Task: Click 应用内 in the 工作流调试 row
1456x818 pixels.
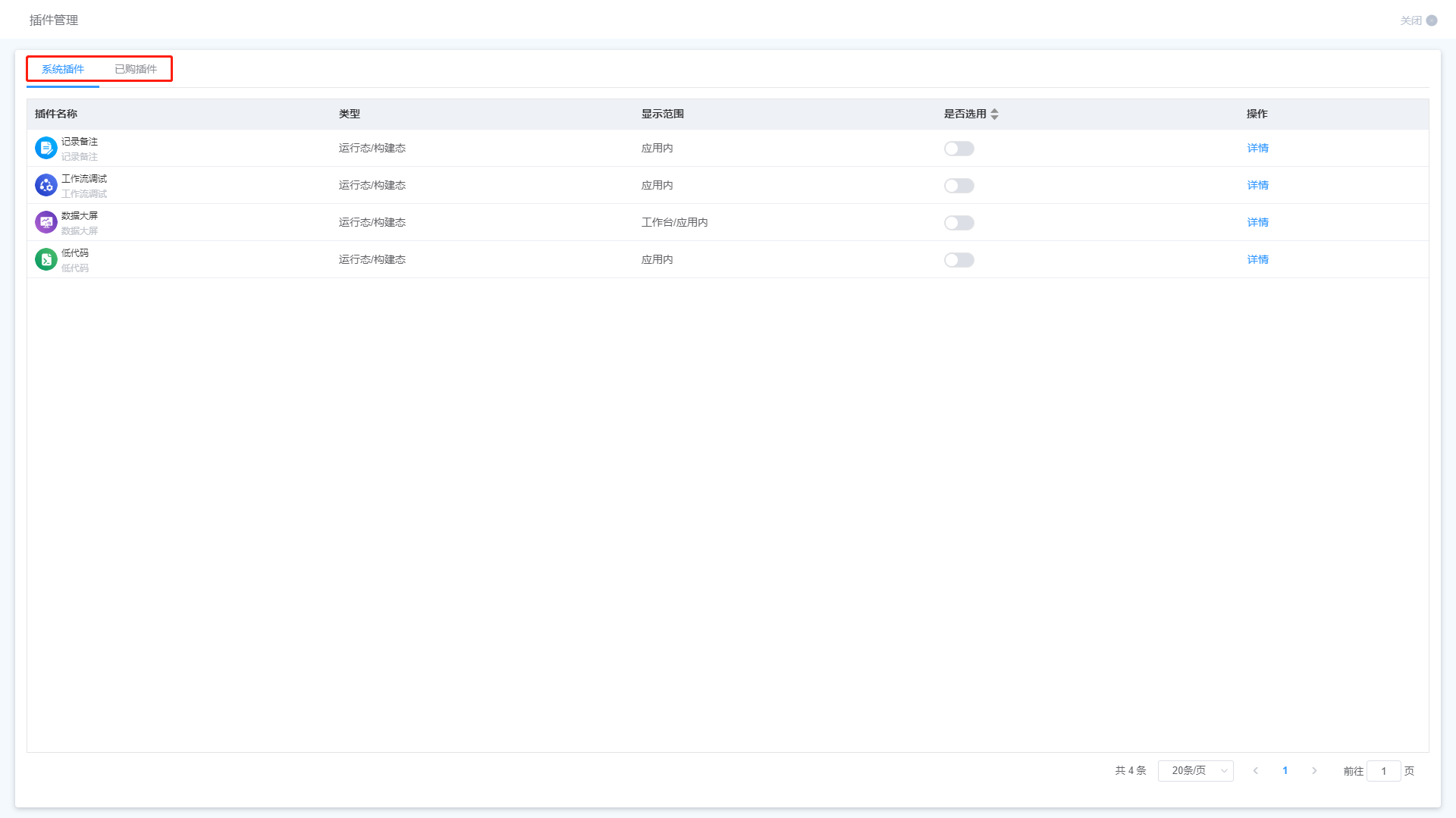Action: (657, 185)
